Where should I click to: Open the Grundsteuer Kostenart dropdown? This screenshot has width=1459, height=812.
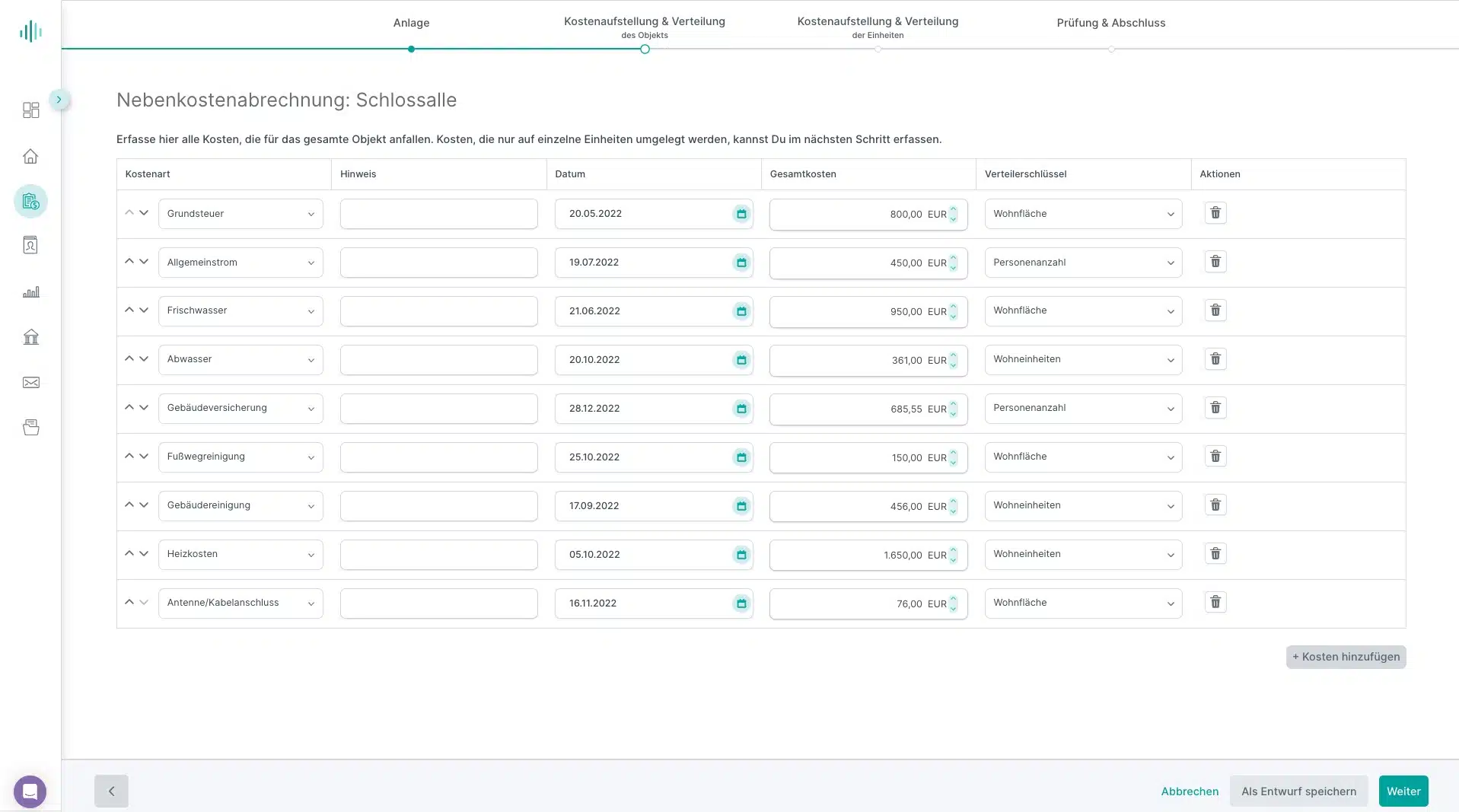(x=241, y=214)
